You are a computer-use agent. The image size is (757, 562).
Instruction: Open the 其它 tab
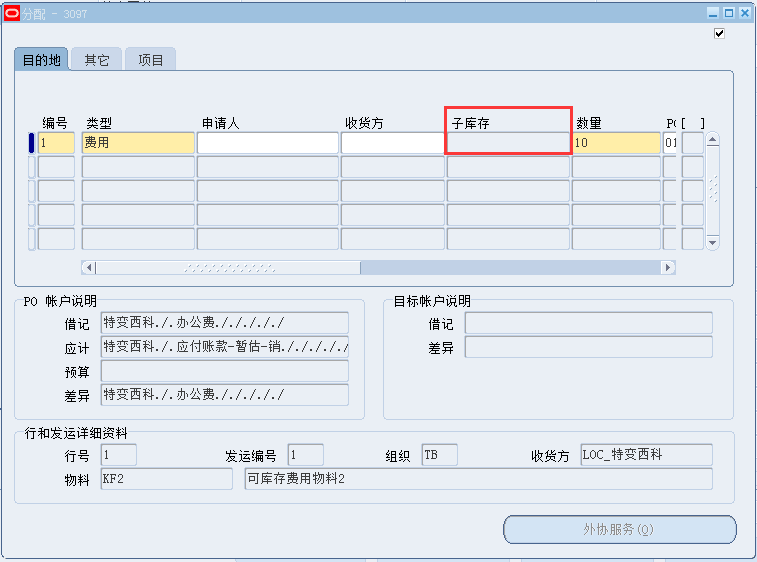coord(97,59)
